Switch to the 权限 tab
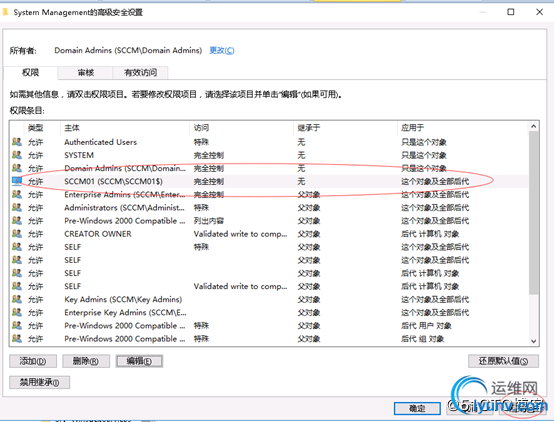This screenshot has width=554, height=422. (30, 72)
